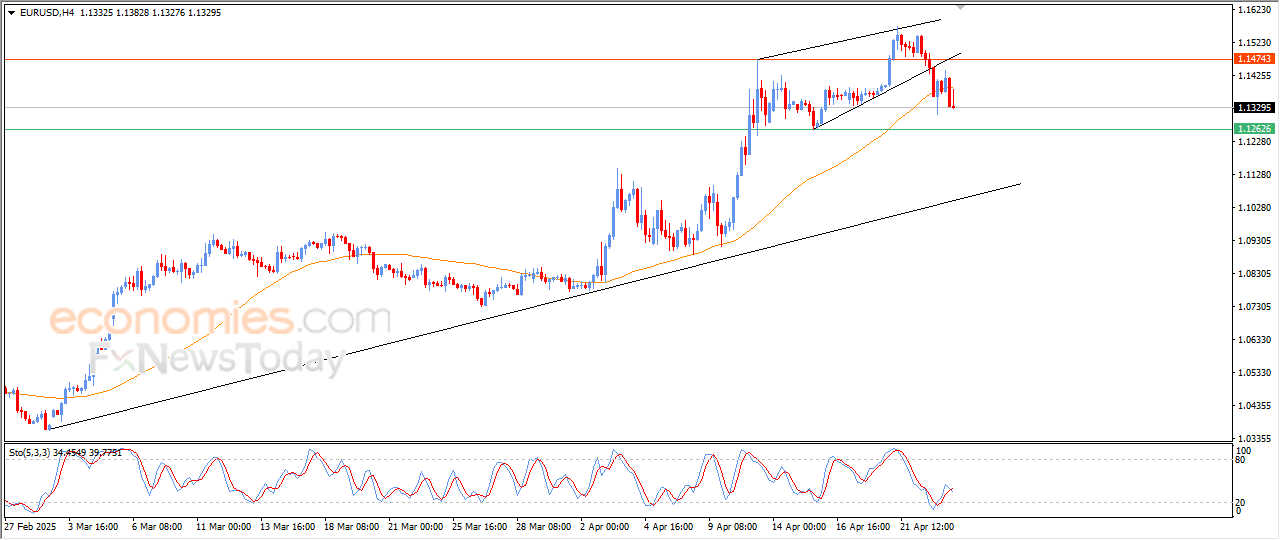Click the orange 1.14743 price tag
The image size is (1280, 540).
pos(1254,59)
